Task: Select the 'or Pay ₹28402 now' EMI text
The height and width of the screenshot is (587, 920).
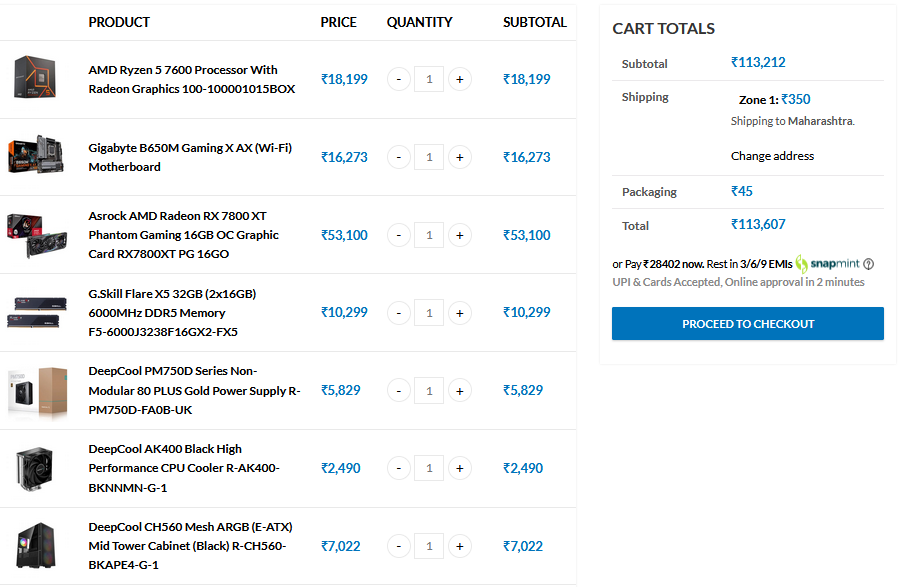Action: pyautogui.click(x=658, y=264)
